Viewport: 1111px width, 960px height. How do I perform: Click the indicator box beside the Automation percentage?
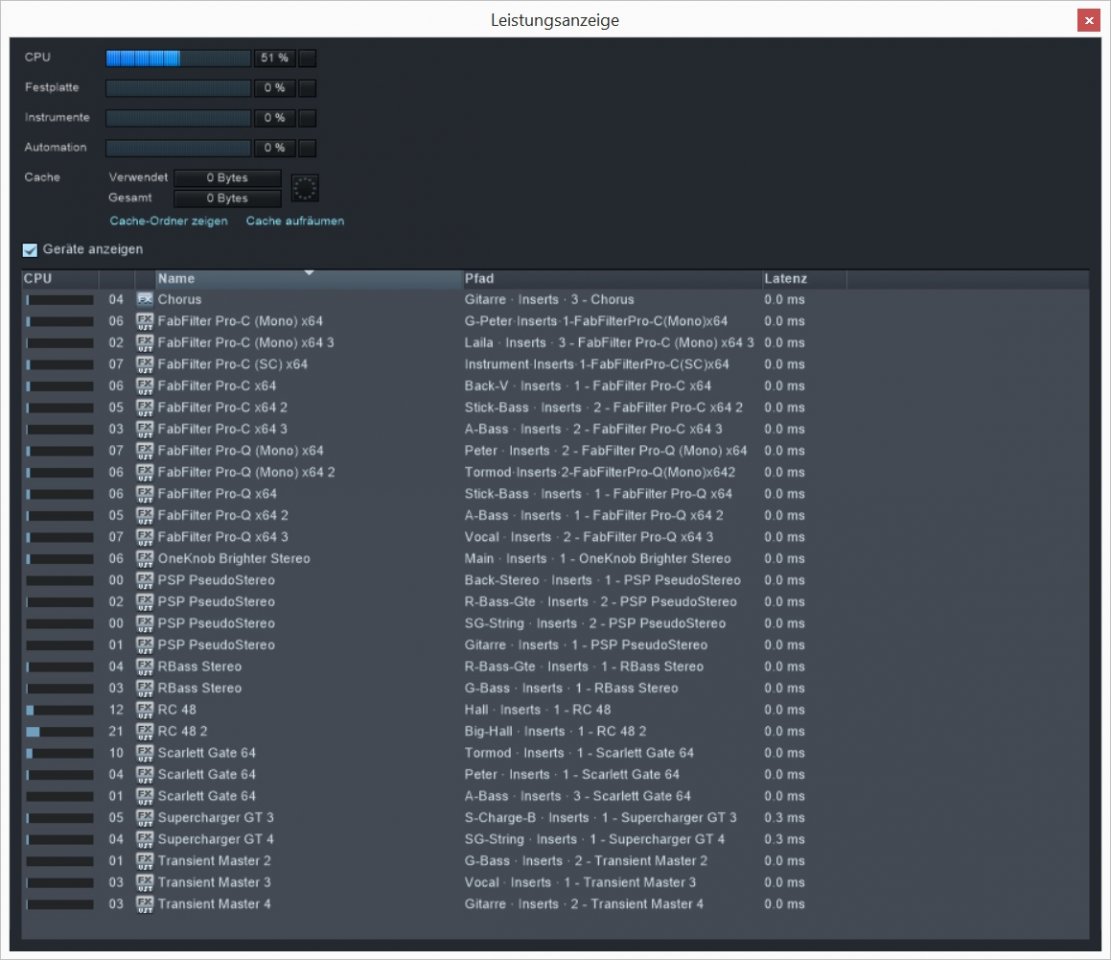point(308,148)
